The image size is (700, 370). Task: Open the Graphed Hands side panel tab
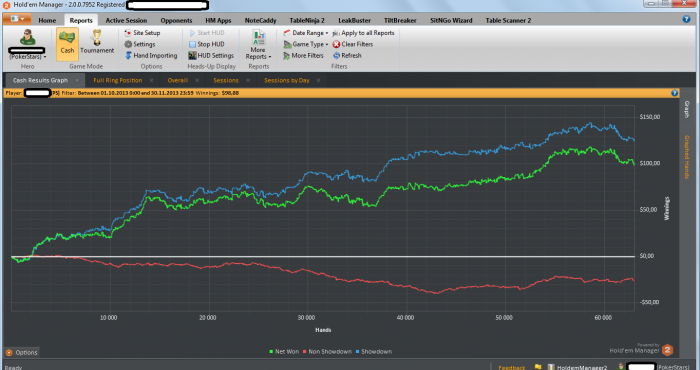(687, 157)
